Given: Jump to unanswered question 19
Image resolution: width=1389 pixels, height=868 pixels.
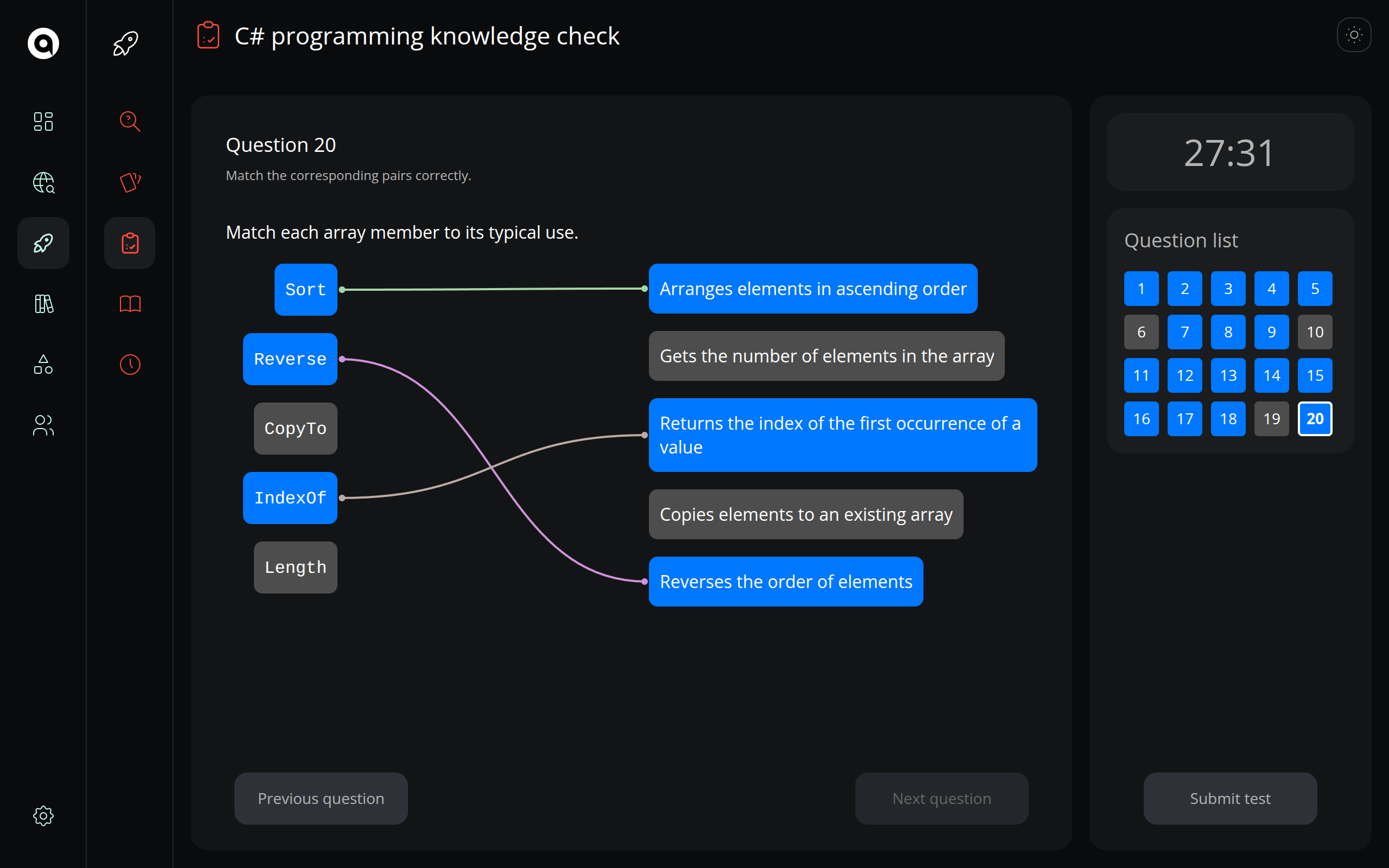Looking at the screenshot, I should click(x=1271, y=419).
